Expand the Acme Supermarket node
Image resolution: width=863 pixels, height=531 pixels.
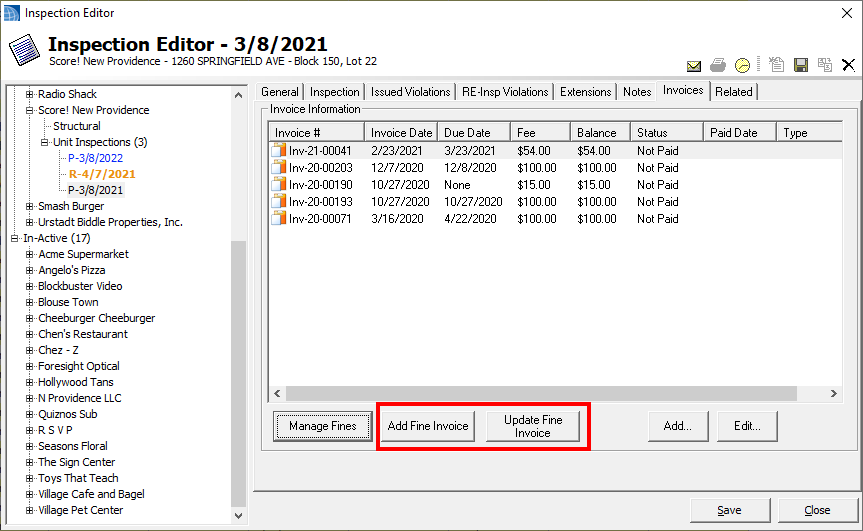click(30, 254)
